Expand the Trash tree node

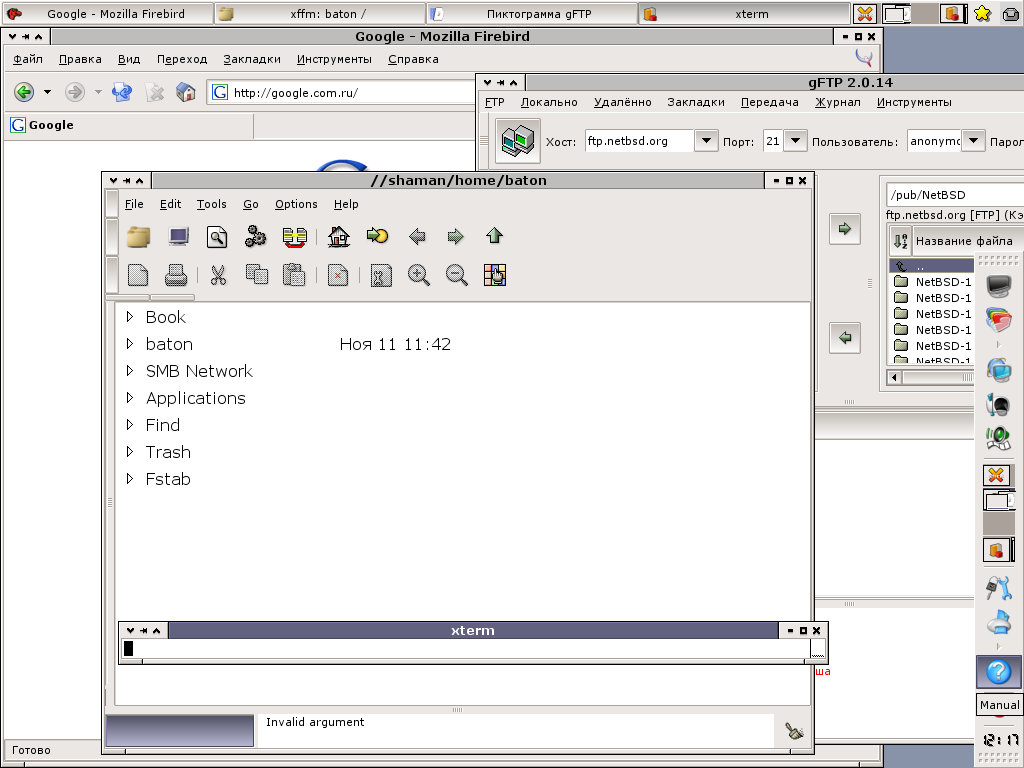(x=129, y=452)
